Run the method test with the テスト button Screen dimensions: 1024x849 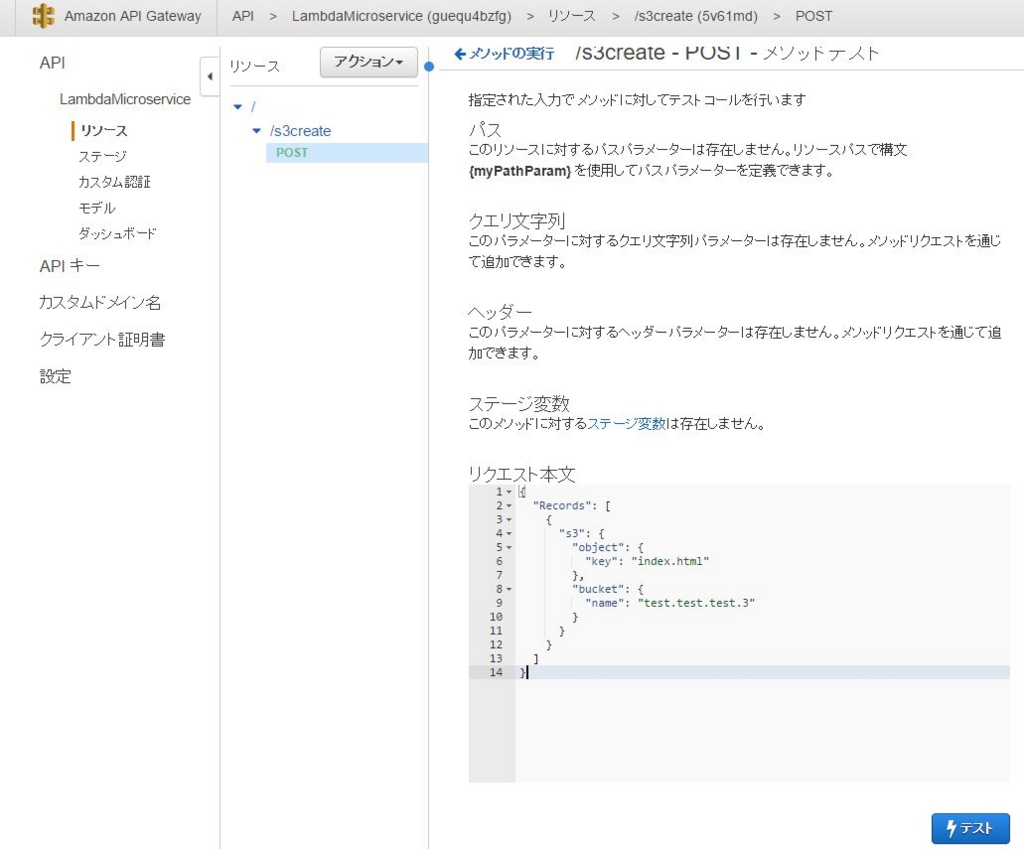[x=970, y=828]
